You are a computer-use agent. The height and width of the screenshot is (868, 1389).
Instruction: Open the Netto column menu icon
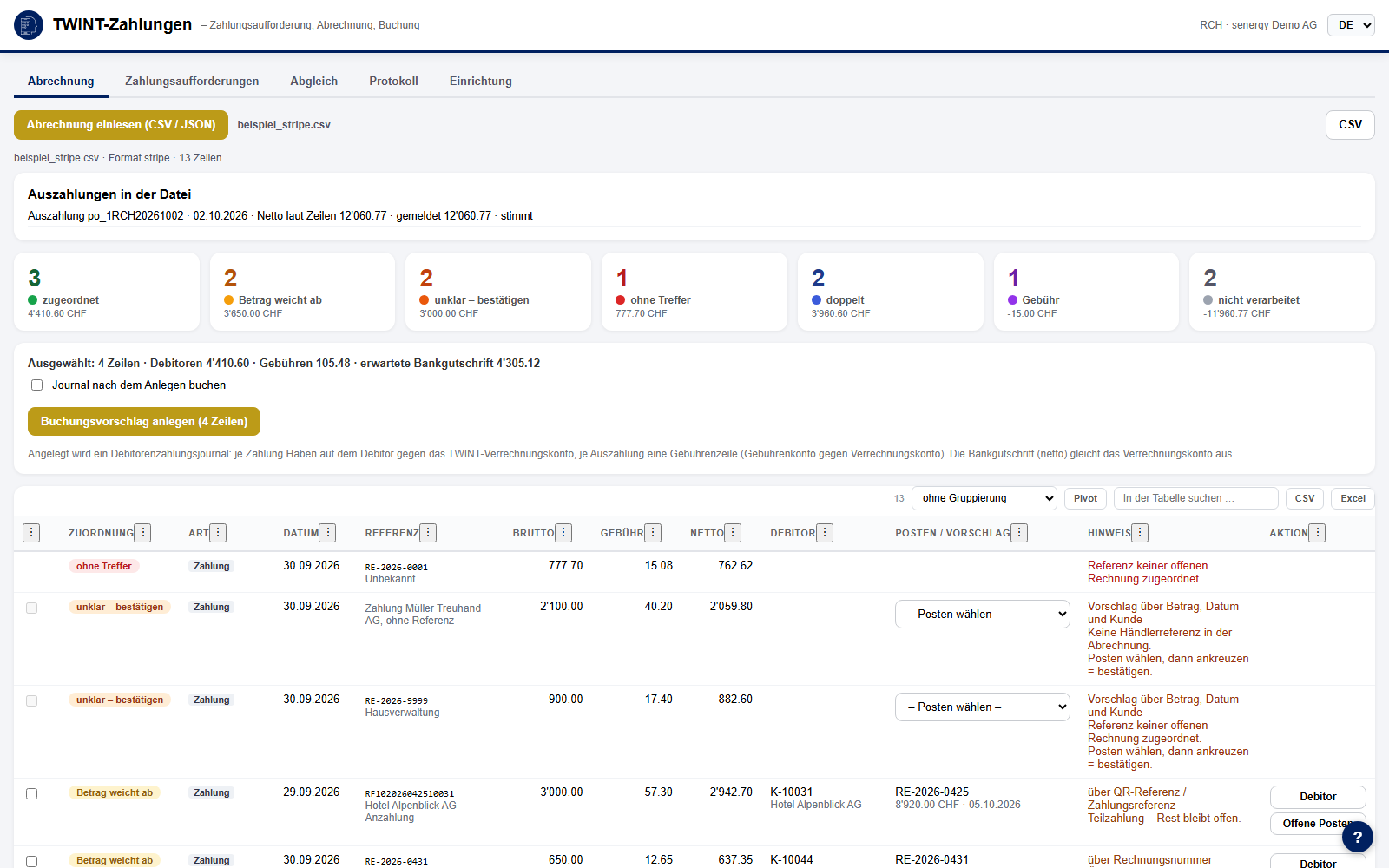[733, 533]
